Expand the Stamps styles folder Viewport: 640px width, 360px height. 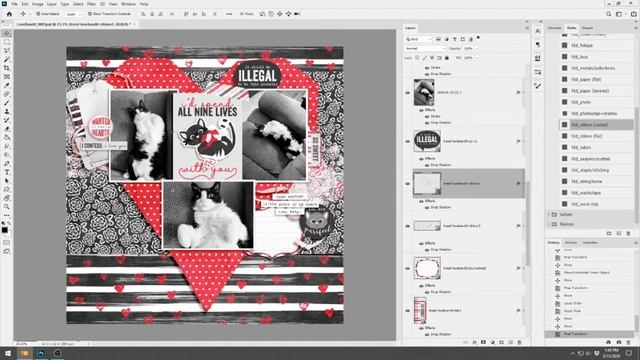[548, 224]
